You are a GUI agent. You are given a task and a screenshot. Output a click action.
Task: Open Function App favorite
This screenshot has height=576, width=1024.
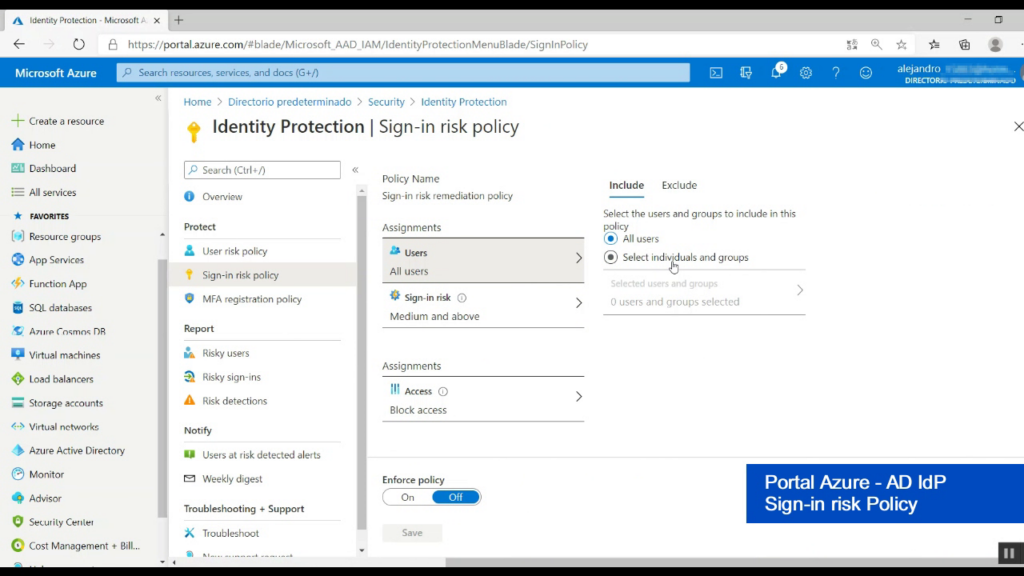click(x=49, y=284)
